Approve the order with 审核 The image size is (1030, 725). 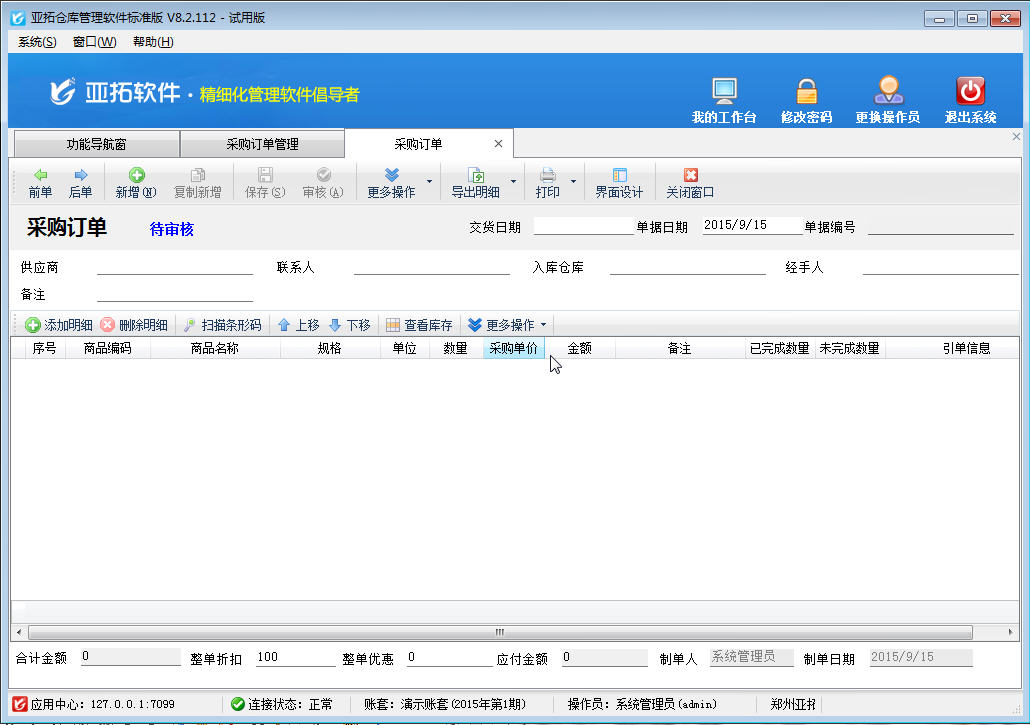323,183
